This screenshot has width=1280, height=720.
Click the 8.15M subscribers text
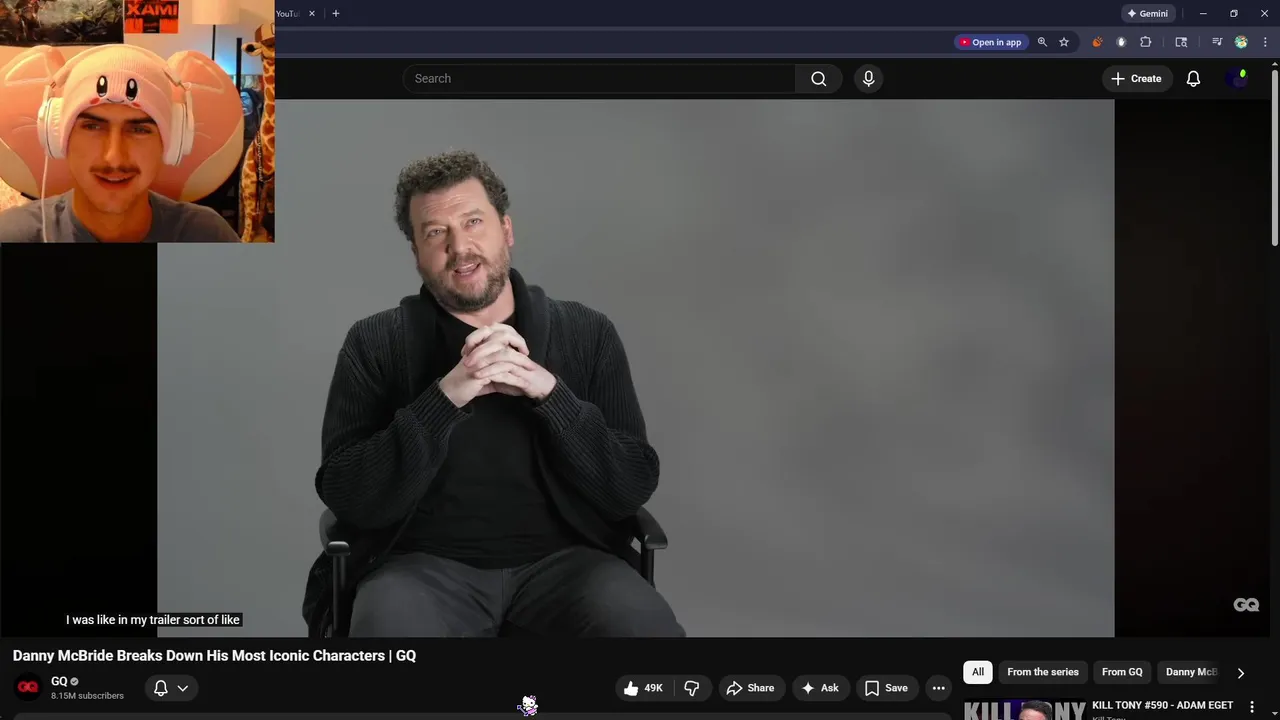[87, 696]
